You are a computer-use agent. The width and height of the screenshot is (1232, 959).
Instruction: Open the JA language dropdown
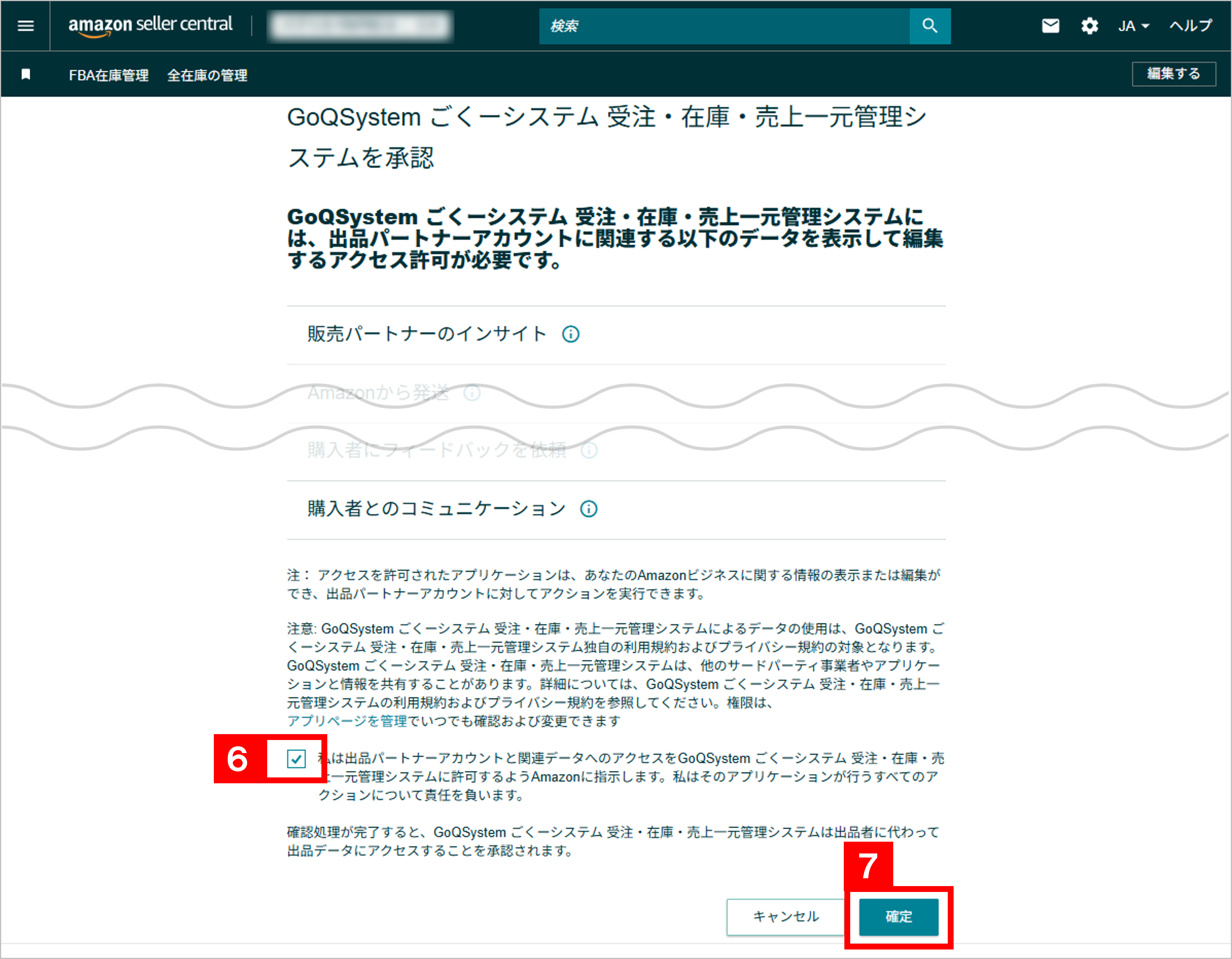pyautogui.click(x=1133, y=26)
